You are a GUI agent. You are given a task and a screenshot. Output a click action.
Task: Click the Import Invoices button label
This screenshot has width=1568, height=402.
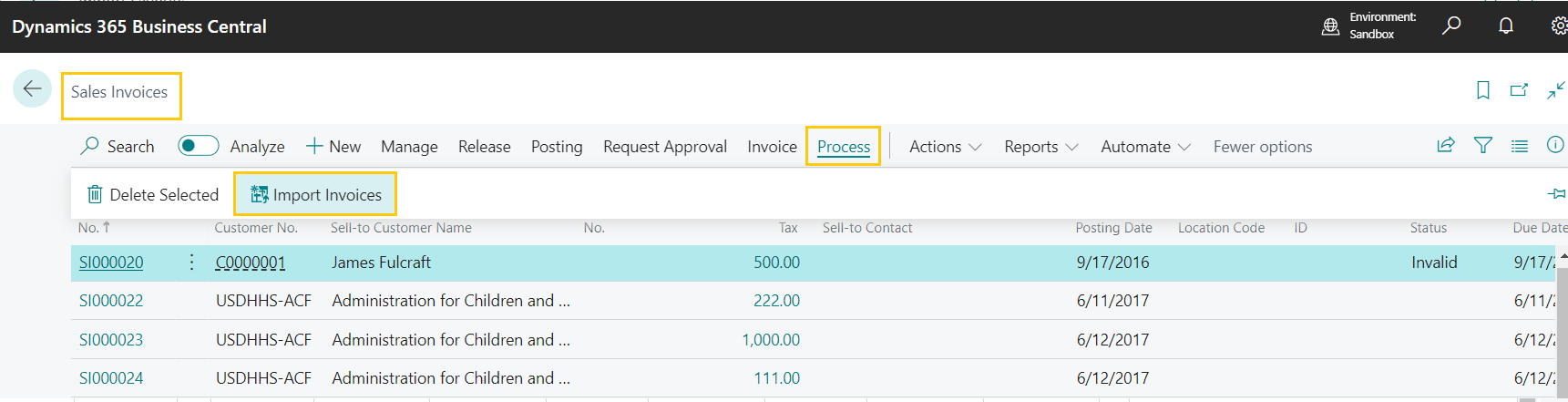point(327,195)
